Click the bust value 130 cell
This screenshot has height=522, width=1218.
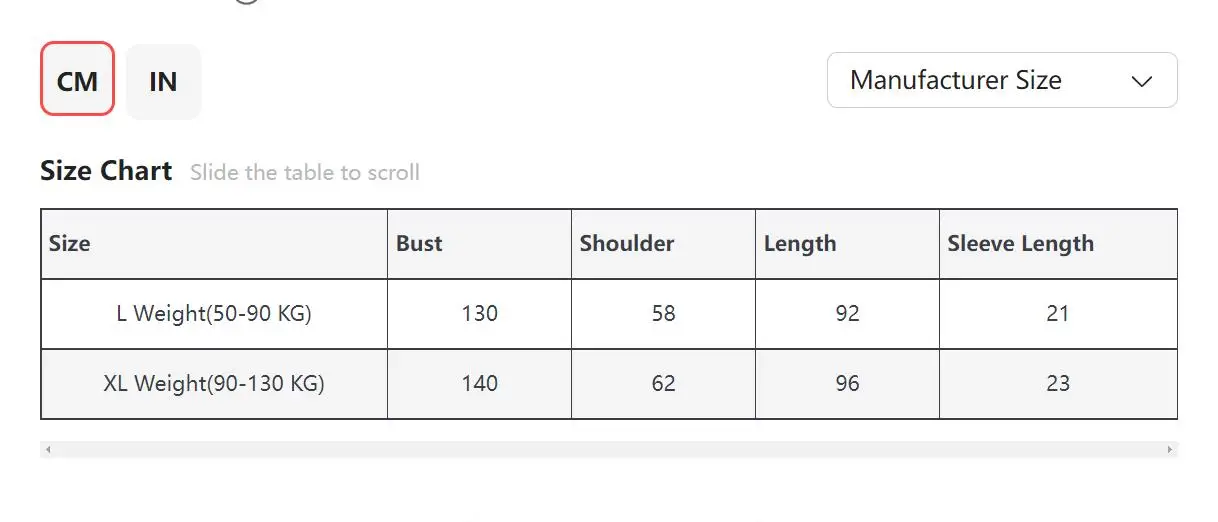tap(479, 314)
